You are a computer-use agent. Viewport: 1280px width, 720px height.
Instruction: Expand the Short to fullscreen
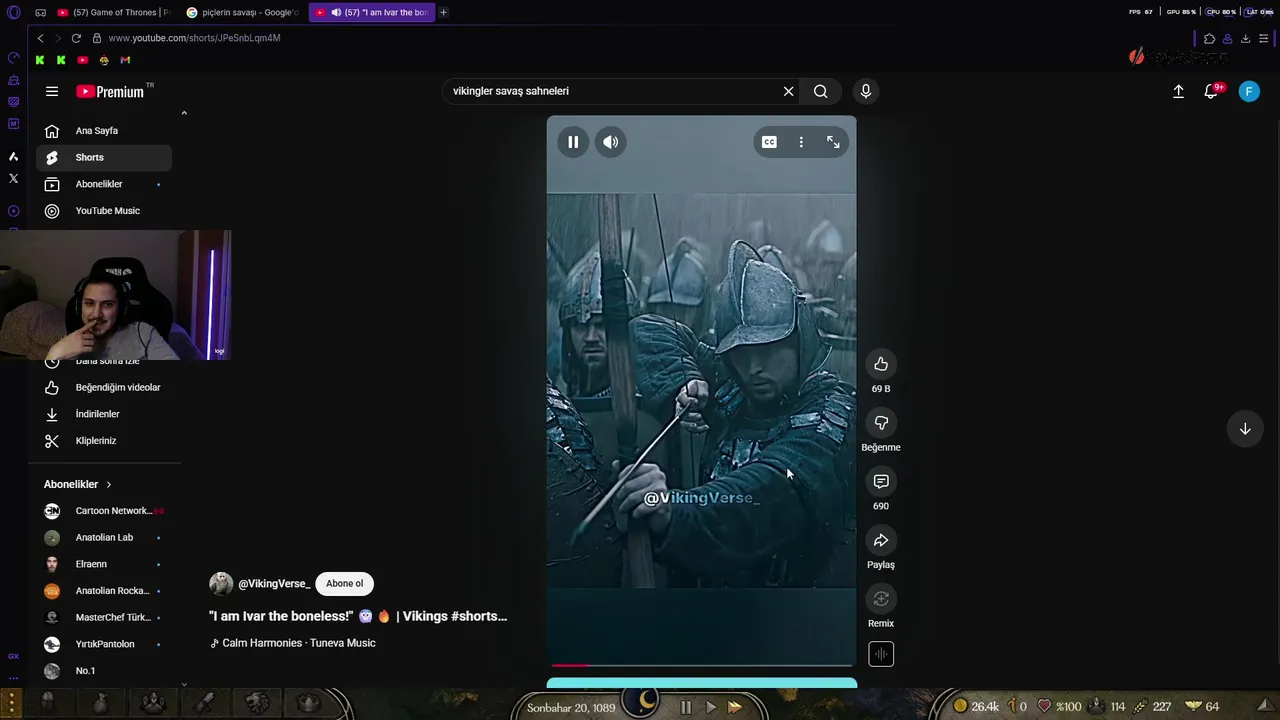[833, 142]
